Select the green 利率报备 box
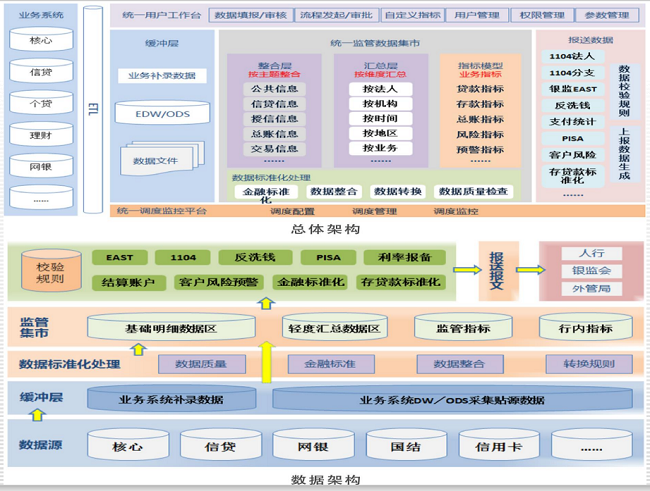Screen dimensions: 650x491 pyautogui.click(x=404, y=258)
